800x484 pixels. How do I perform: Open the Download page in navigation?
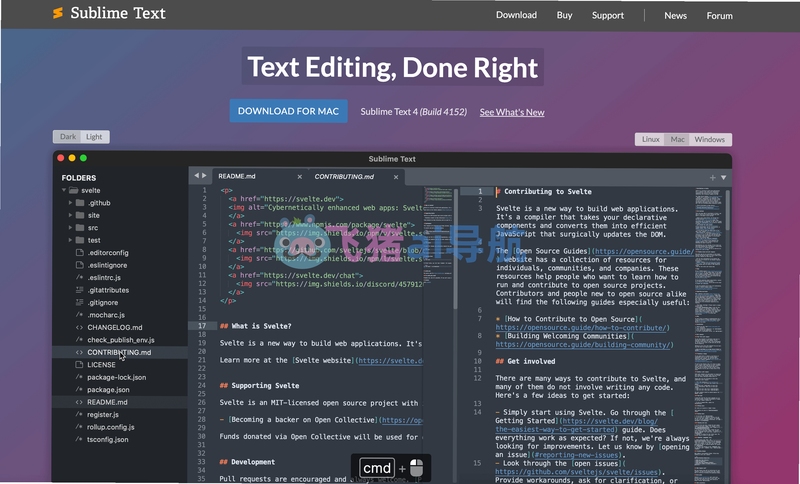pyautogui.click(x=516, y=15)
